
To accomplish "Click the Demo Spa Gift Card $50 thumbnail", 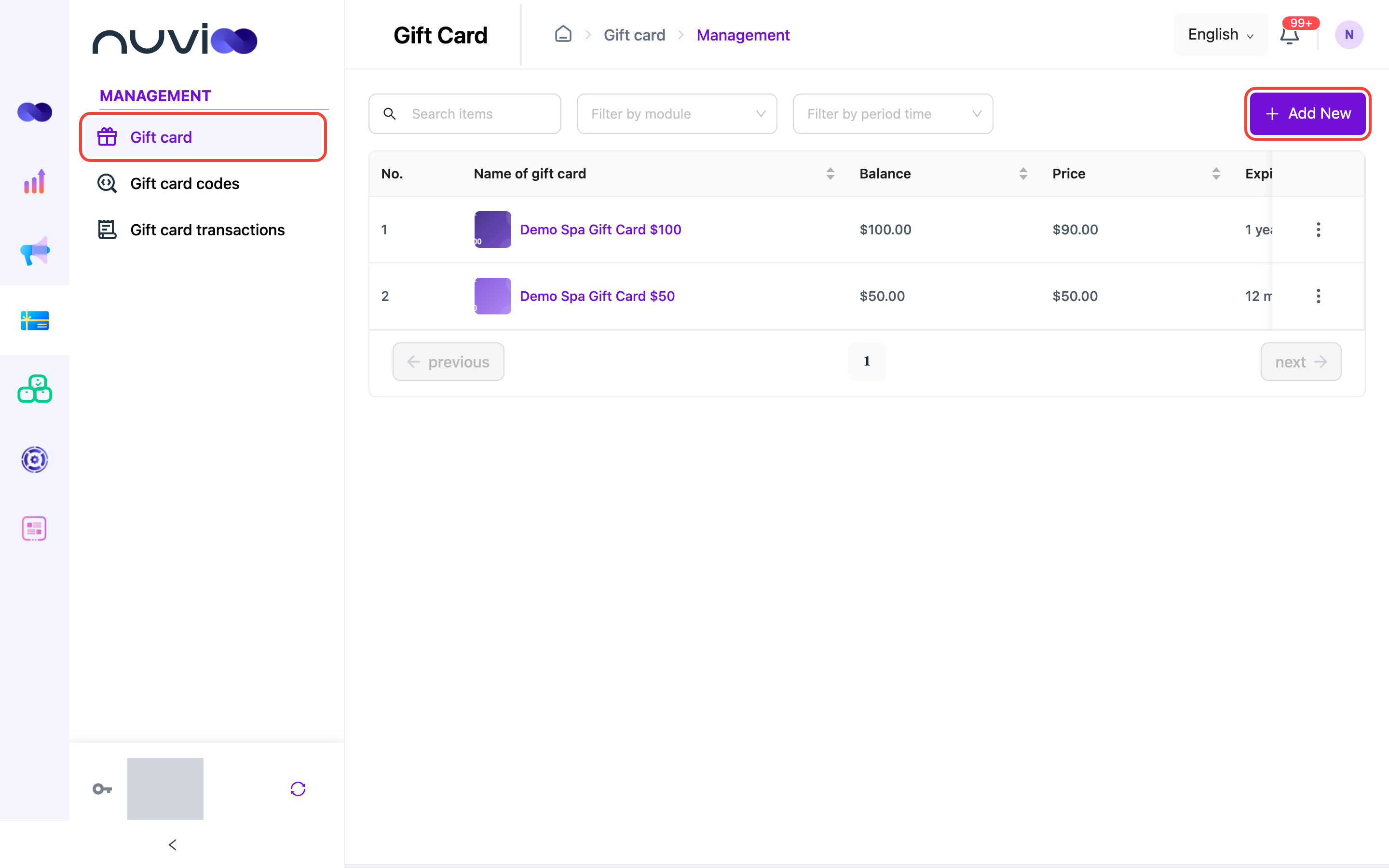I will pos(492,296).
